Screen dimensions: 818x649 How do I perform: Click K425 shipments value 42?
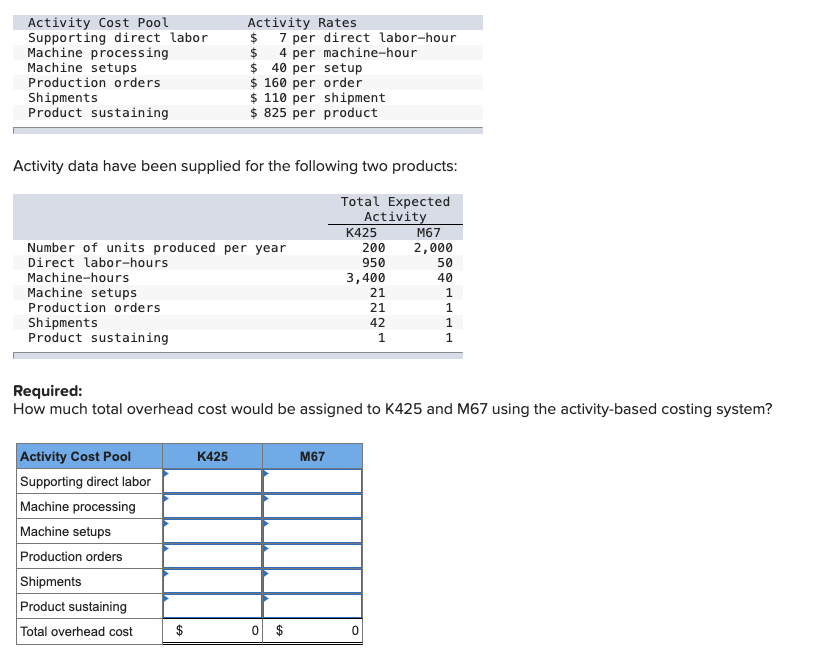378,322
